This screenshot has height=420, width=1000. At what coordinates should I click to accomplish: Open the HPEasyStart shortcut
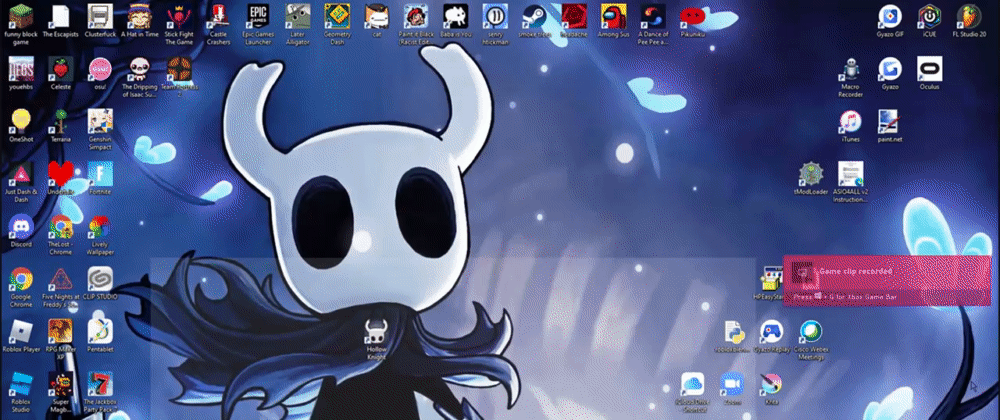(768, 285)
